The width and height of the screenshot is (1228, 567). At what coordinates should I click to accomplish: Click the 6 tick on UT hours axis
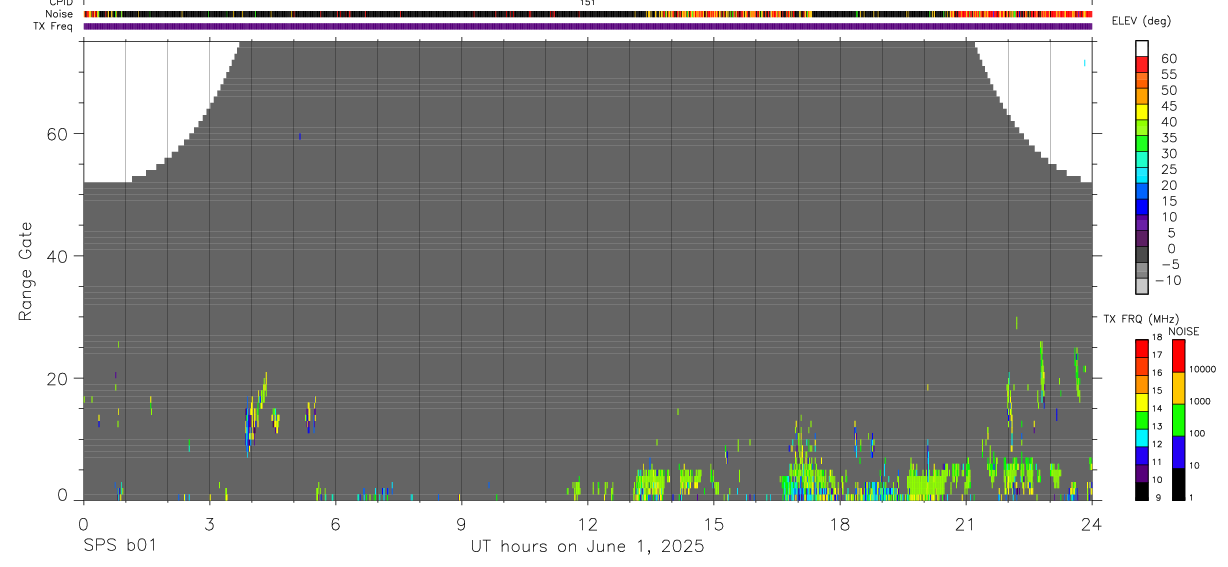point(335,523)
